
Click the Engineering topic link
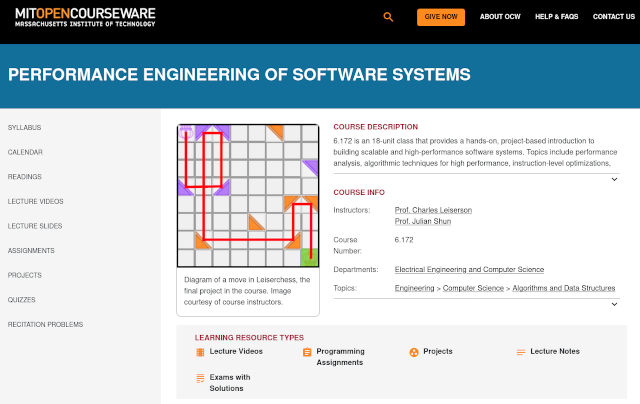click(414, 288)
